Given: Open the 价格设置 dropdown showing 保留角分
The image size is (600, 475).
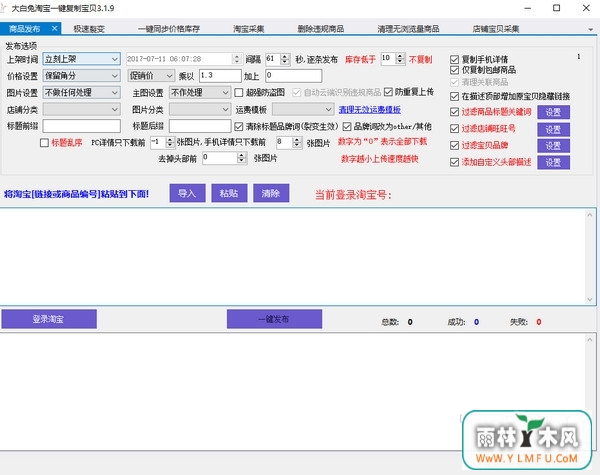Looking at the screenshot, I should (x=82, y=76).
